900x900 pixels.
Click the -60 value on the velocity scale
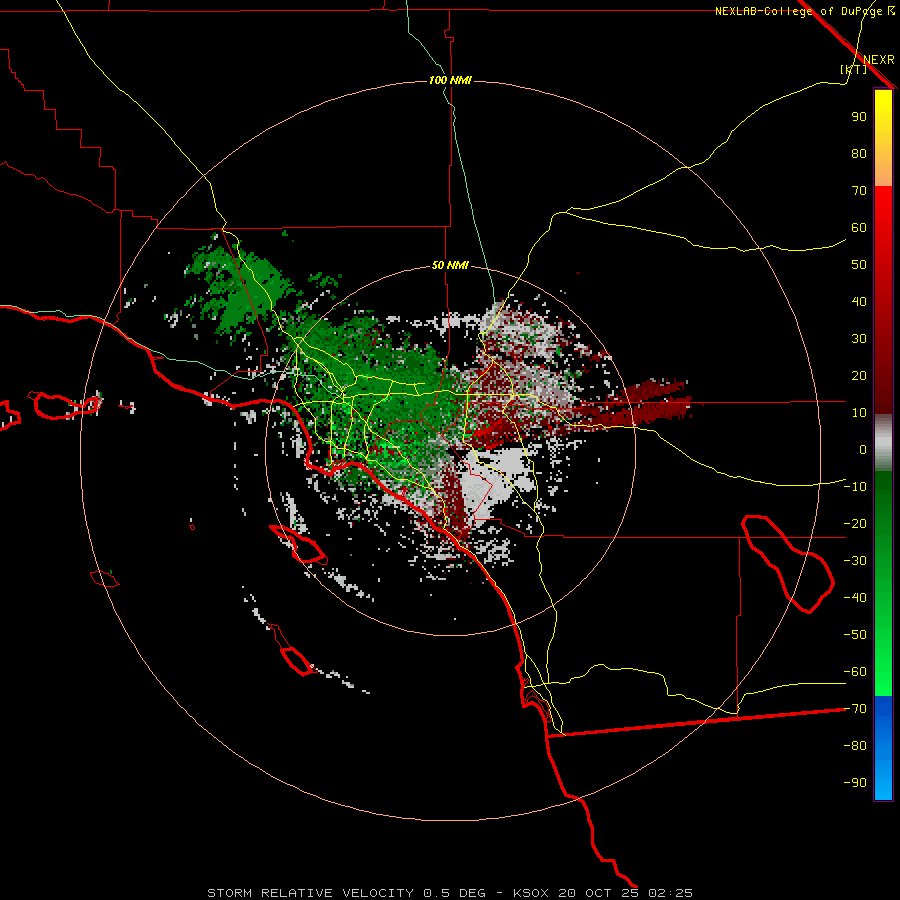tap(855, 672)
